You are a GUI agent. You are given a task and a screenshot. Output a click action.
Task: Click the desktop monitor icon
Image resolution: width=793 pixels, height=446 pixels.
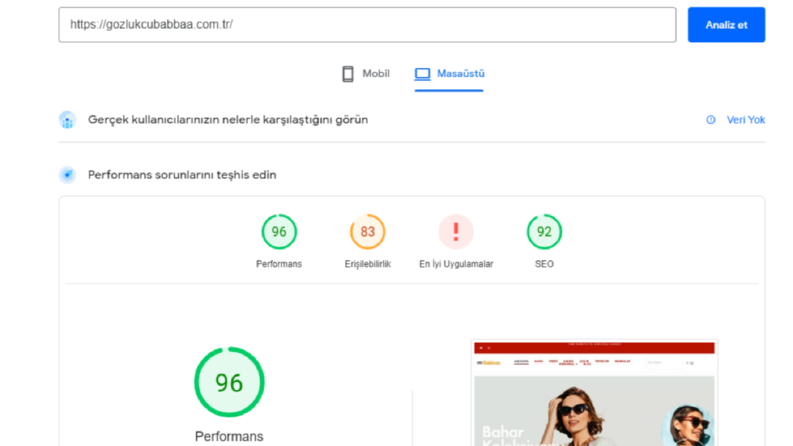pyautogui.click(x=422, y=74)
